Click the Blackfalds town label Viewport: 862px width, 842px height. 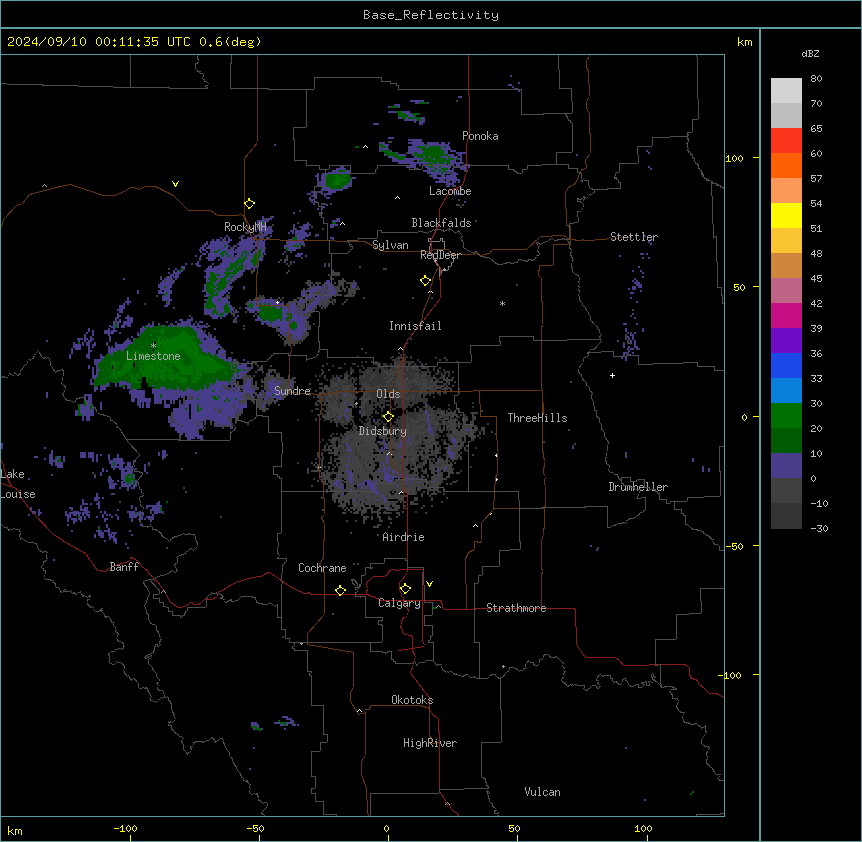441,223
